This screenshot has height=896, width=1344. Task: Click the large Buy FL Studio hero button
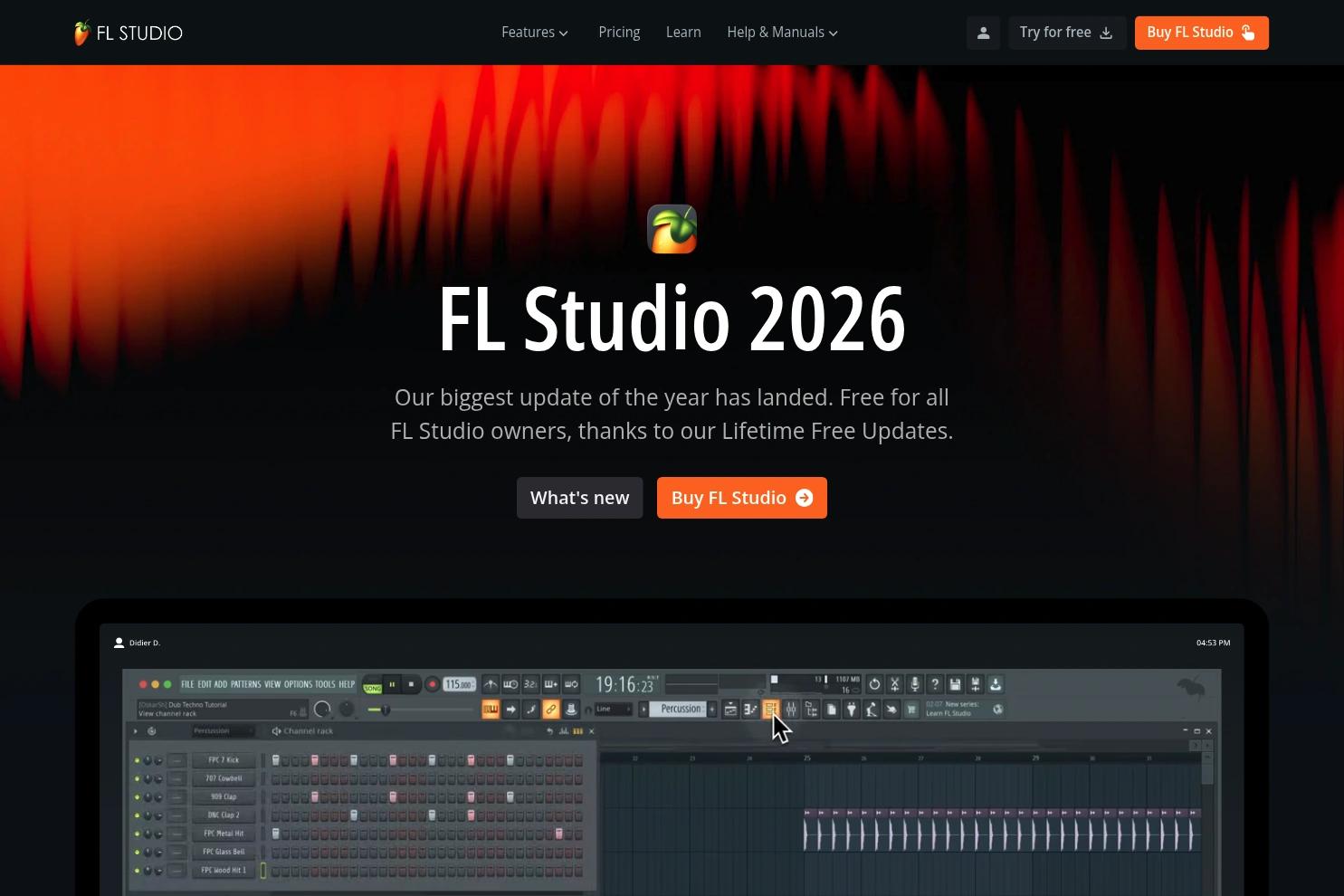[x=742, y=498]
